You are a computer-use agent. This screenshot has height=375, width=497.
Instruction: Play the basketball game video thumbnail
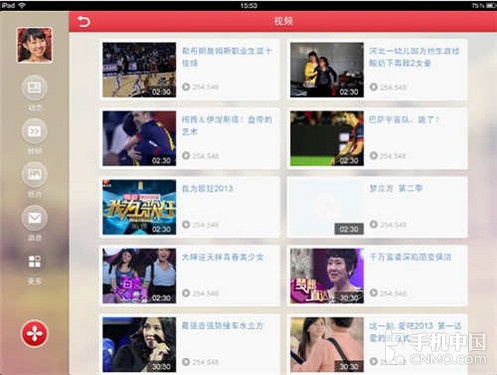point(139,70)
